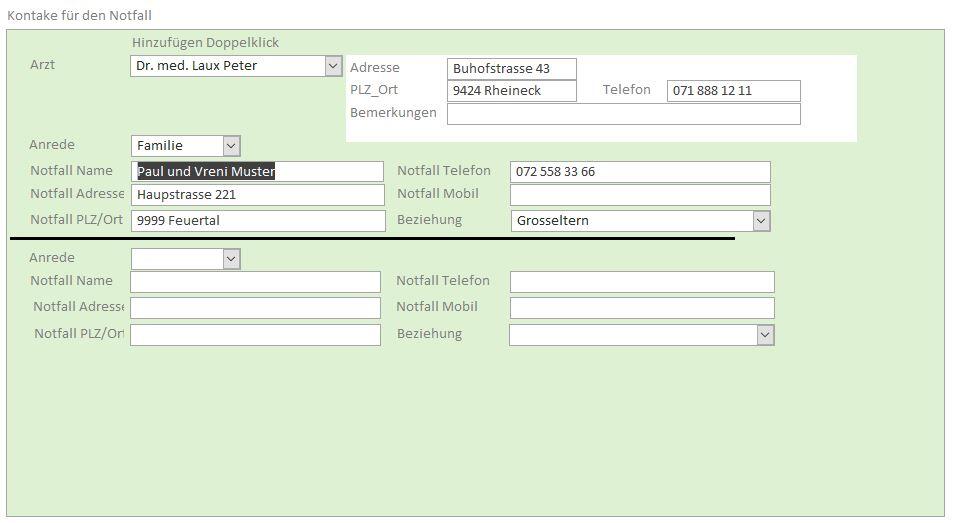
Task: Open the Beziehung dropdown showing Grosseltern
Action: [761, 221]
